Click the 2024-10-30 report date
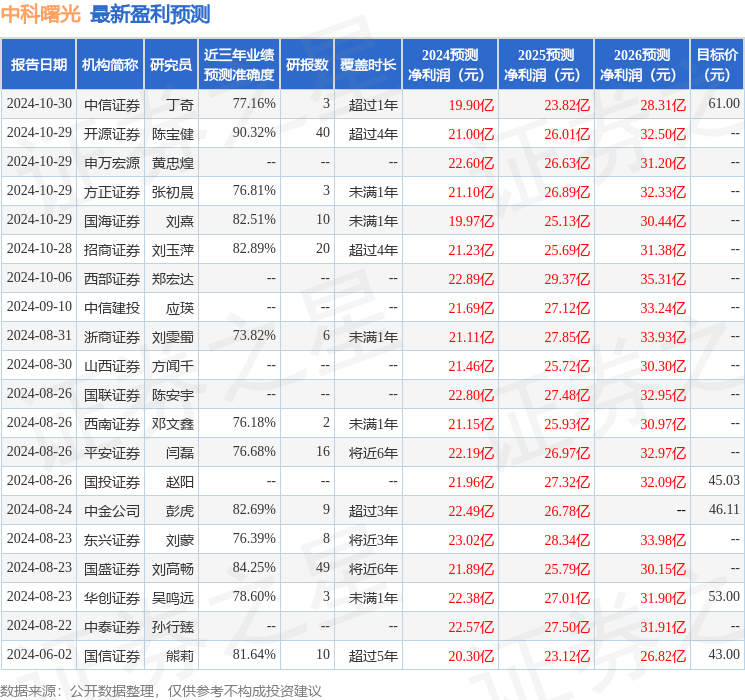 tap(39, 103)
